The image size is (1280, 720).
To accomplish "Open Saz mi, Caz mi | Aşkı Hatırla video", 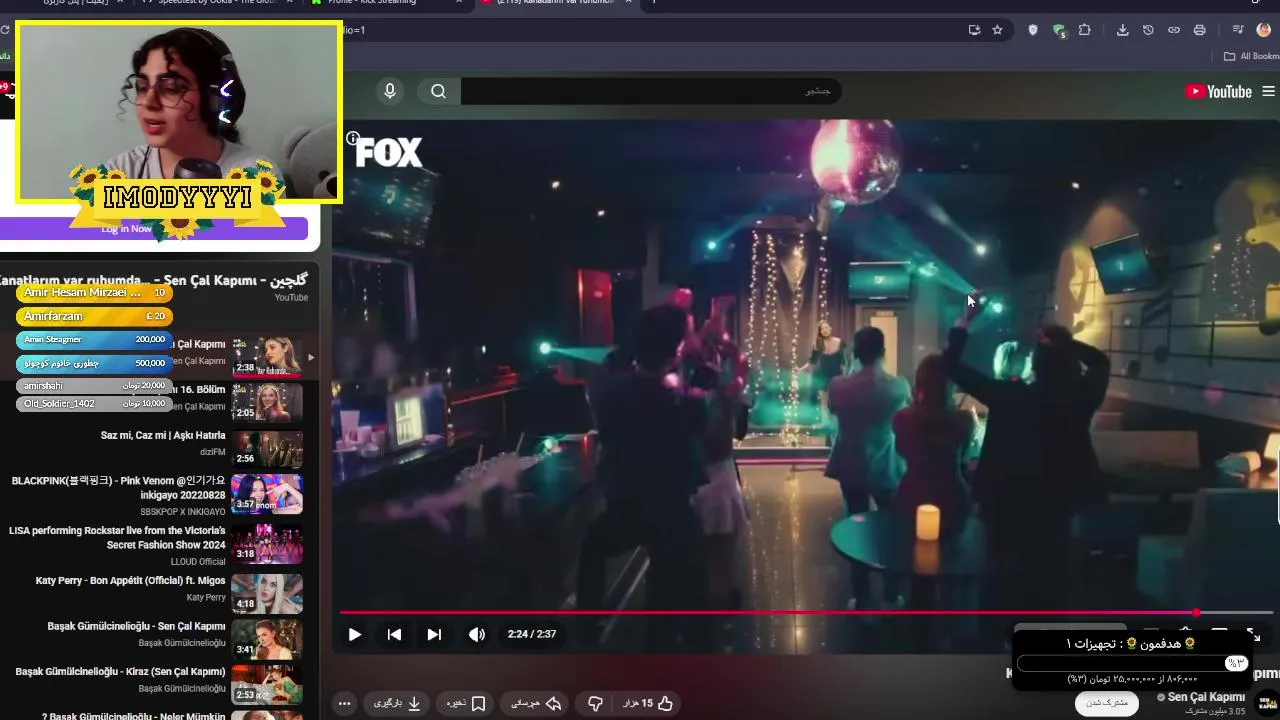I will coord(163,436).
